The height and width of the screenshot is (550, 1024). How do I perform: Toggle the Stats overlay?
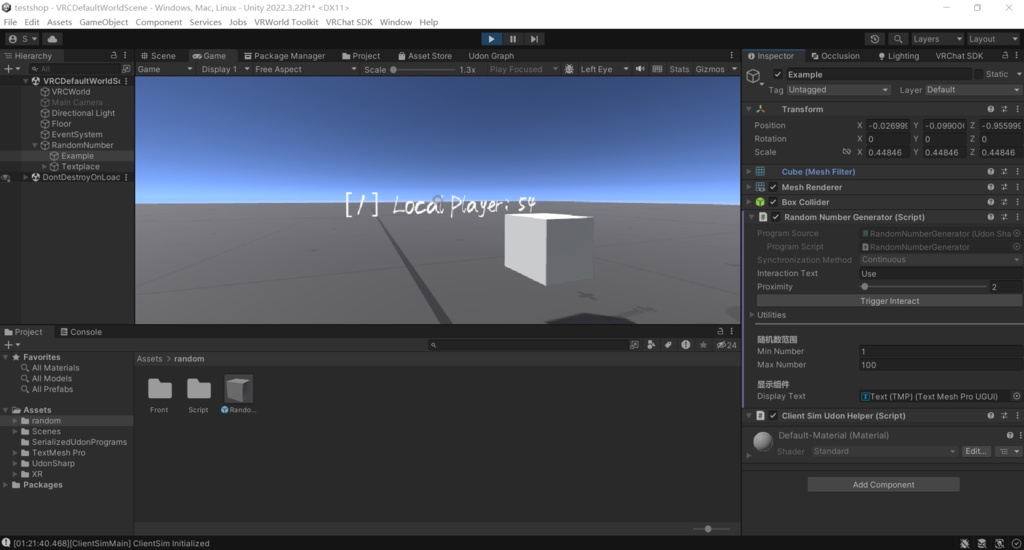pos(679,69)
